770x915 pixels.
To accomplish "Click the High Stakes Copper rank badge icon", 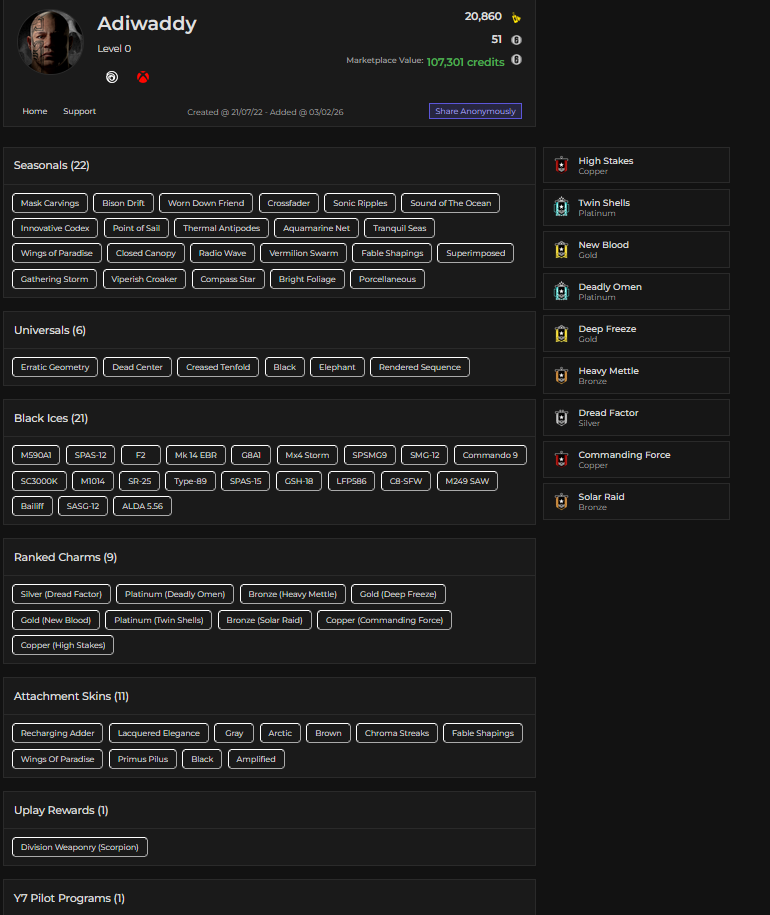I will 561,165.
